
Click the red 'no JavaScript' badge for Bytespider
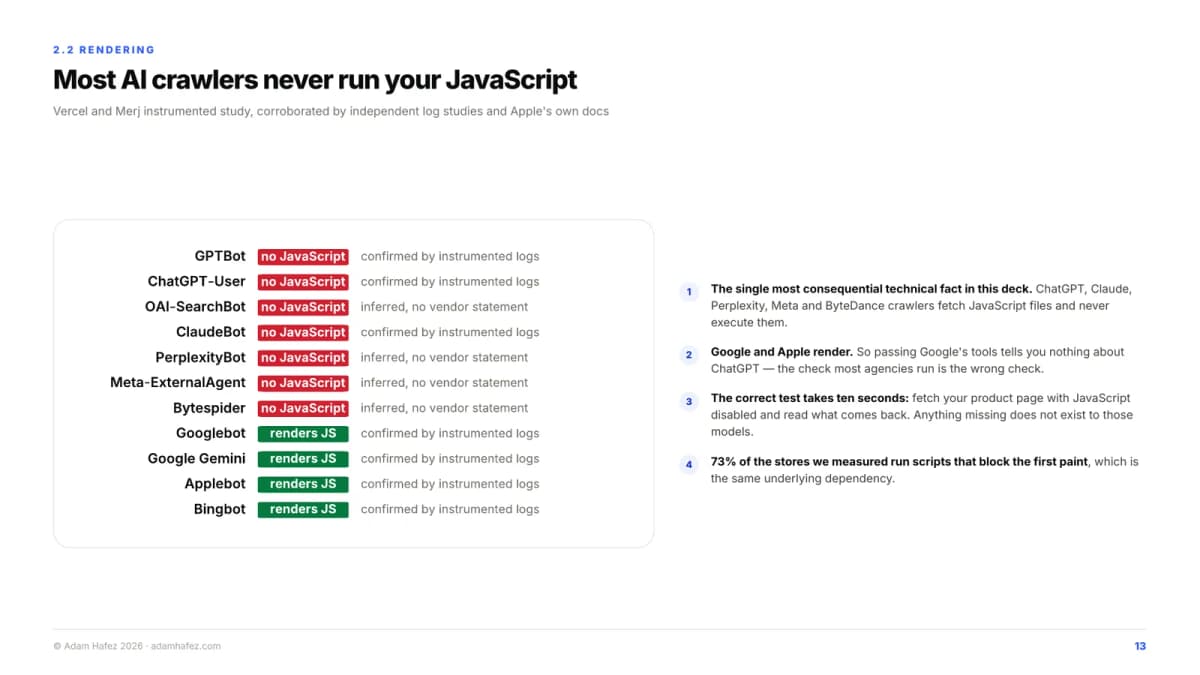pyautogui.click(x=303, y=408)
